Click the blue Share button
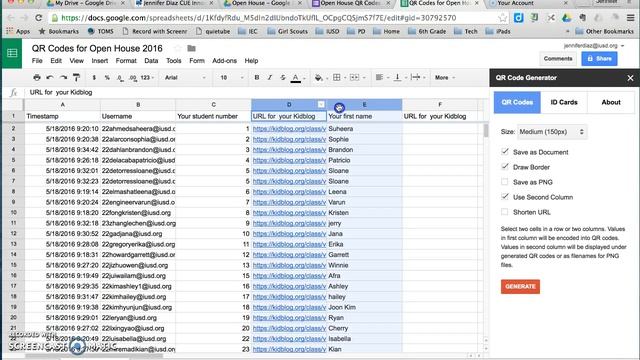 (599, 59)
